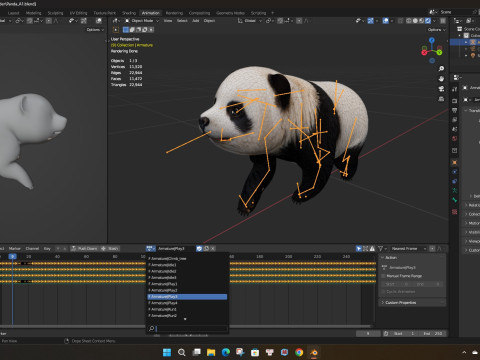Open dope sheet mode selector icon
Viewport: 480px width, 360px height.
click(151, 248)
